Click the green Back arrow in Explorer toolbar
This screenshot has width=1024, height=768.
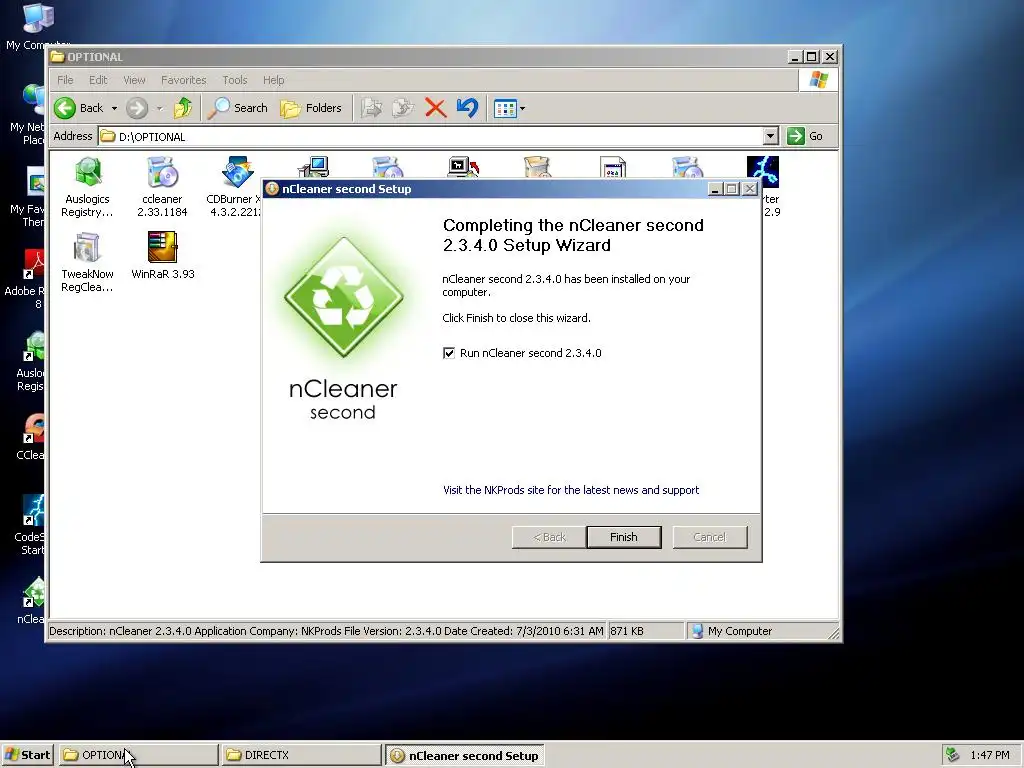(65, 108)
